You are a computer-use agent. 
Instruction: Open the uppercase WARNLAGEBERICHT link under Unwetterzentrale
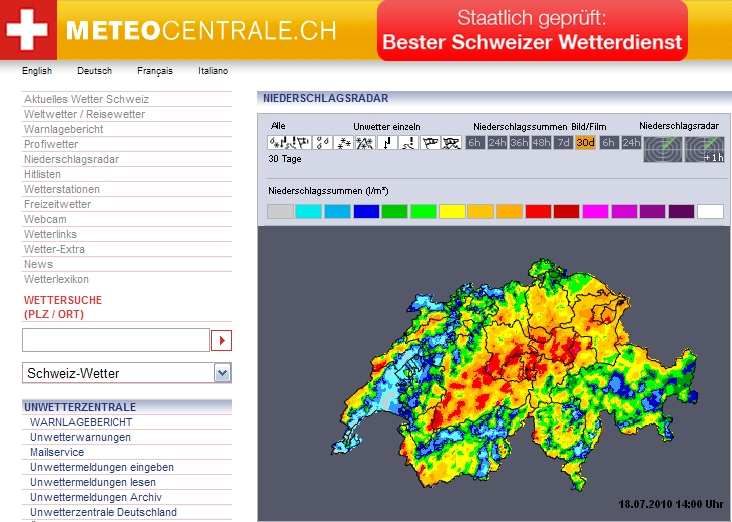81,422
